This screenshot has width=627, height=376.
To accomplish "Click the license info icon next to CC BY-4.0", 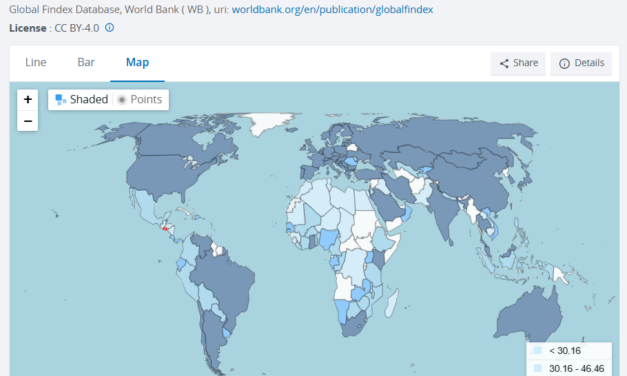I will point(109,28).
